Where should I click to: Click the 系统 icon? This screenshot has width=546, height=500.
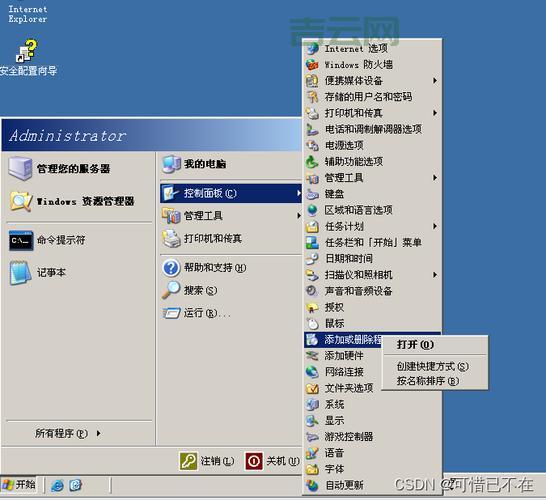312,404
